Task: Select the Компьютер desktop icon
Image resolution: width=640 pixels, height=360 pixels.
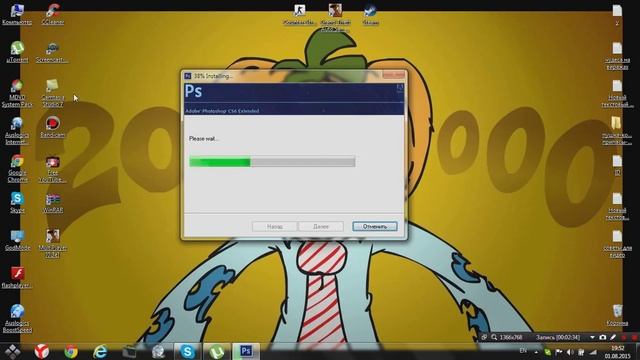Action: (17, 14)
